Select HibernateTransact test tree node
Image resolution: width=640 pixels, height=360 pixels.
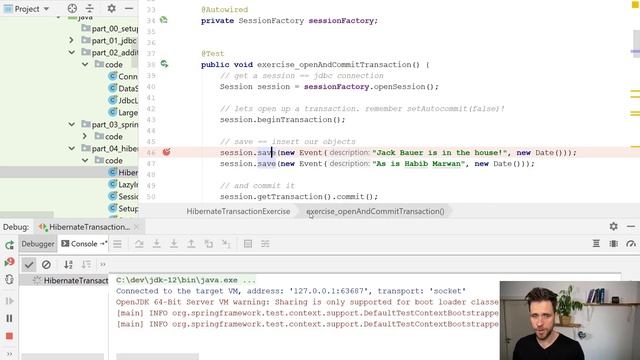70,280
